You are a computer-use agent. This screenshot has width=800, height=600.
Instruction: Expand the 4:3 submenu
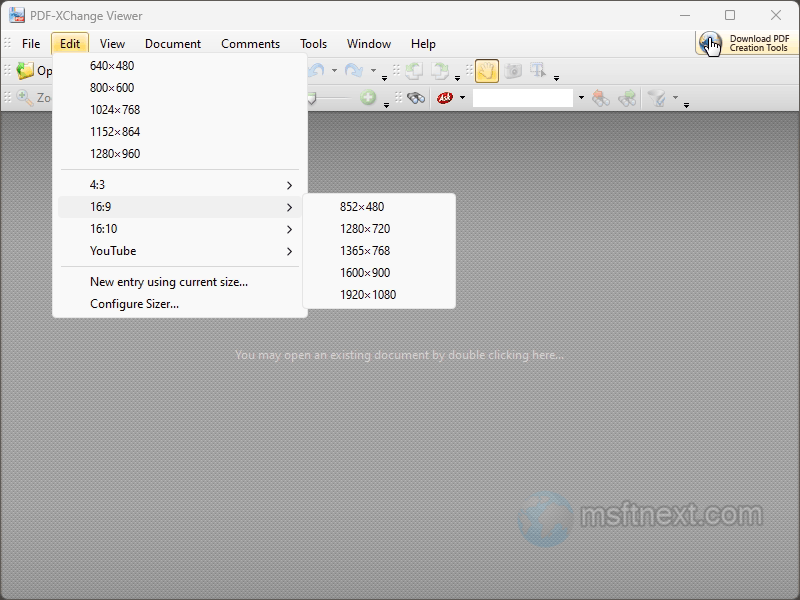179,185
